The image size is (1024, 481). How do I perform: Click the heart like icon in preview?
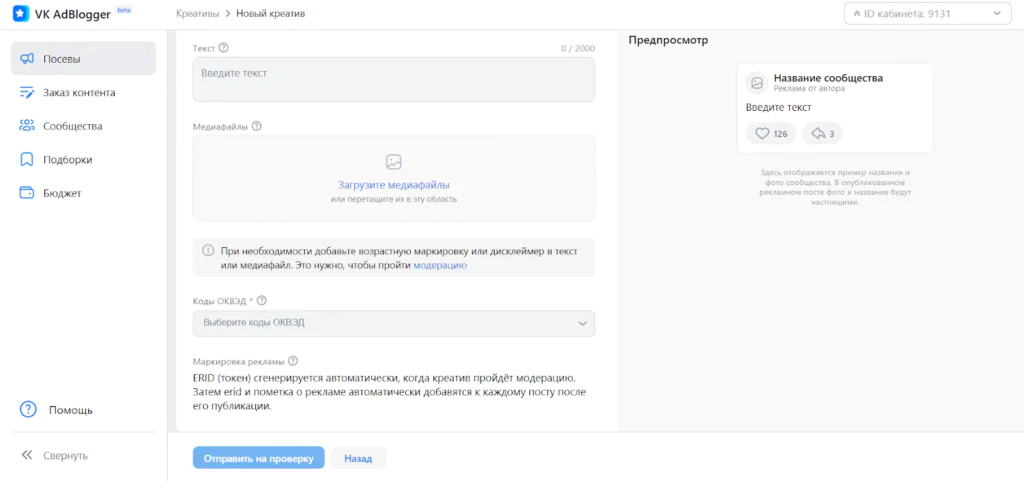762,134
